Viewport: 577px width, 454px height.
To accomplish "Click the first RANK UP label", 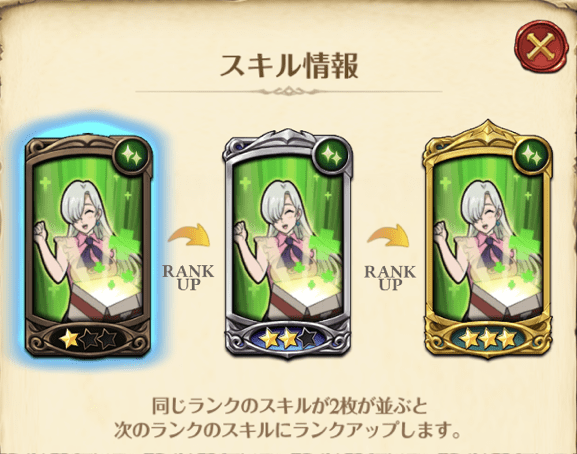I will coord(188,277).
